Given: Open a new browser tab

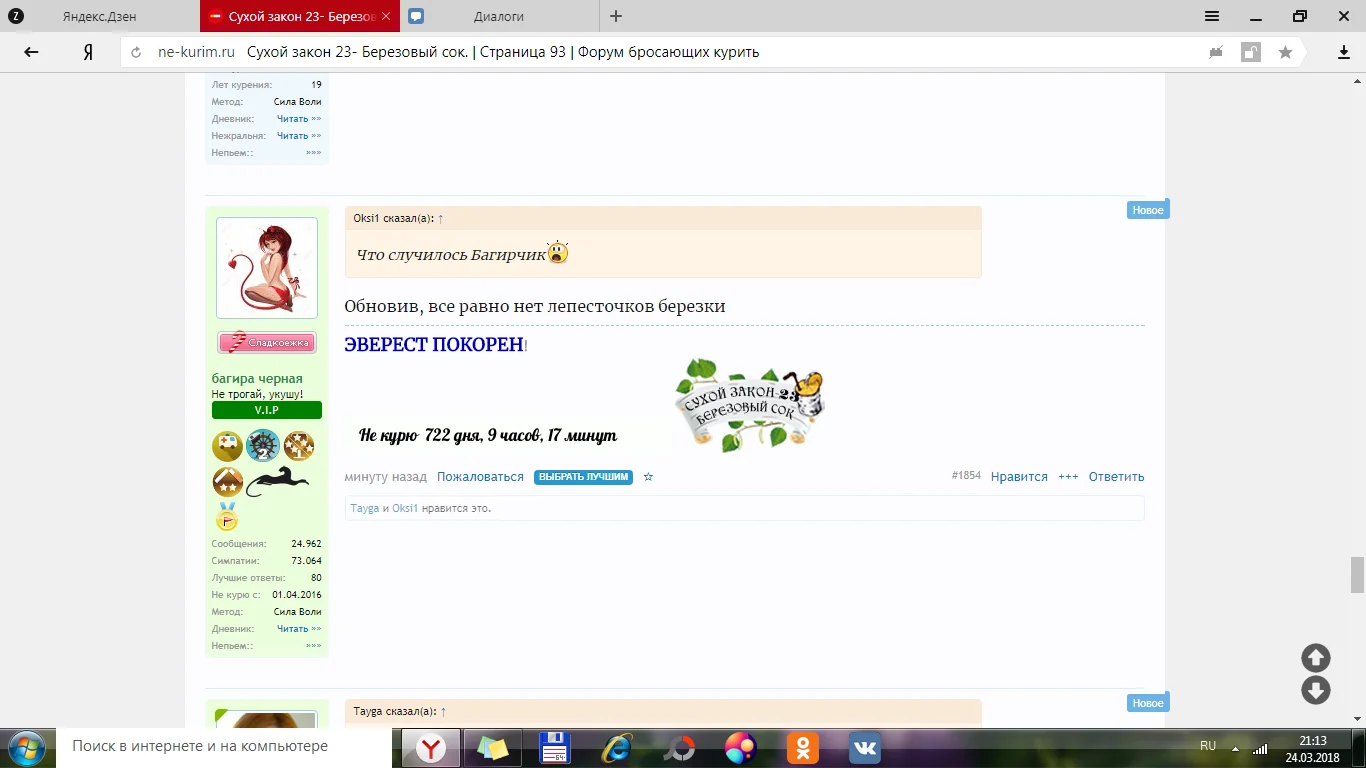Looking at the screenshot, I should 616,16.
